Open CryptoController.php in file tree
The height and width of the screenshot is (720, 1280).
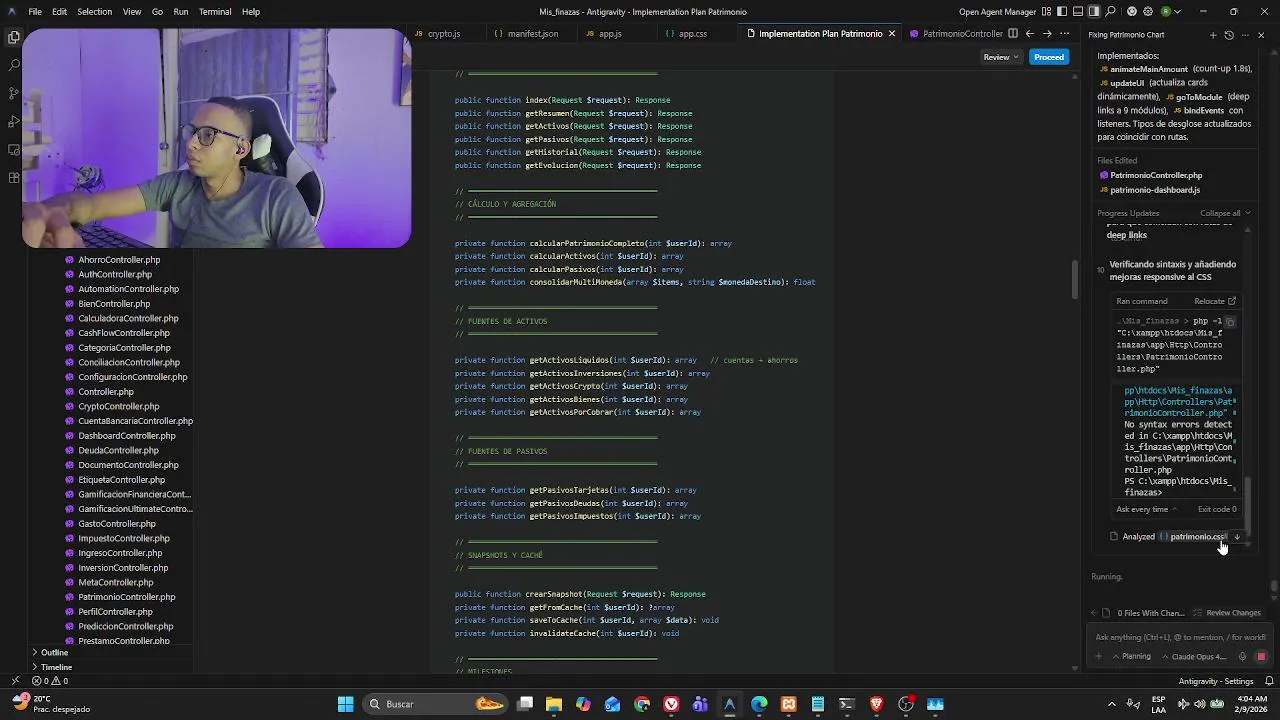click(118, 406)
